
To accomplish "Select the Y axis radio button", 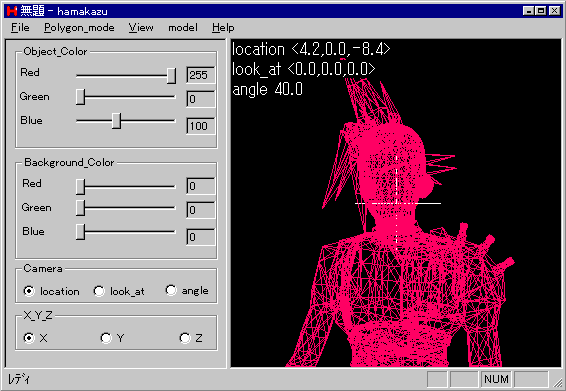I will (x=106, y=338).
